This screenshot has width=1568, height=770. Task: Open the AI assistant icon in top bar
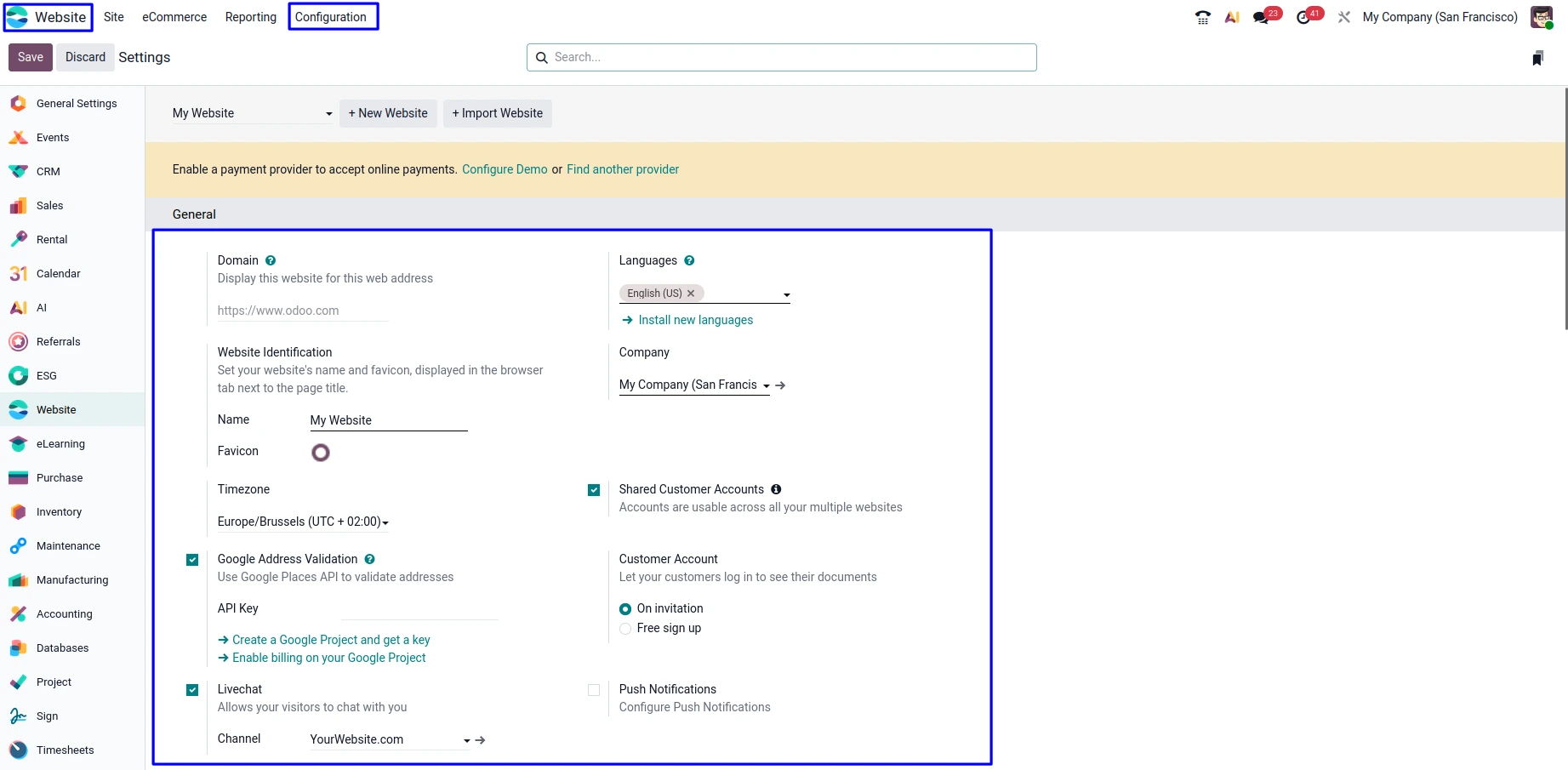pyautogui.click(x=1232, y=17)
